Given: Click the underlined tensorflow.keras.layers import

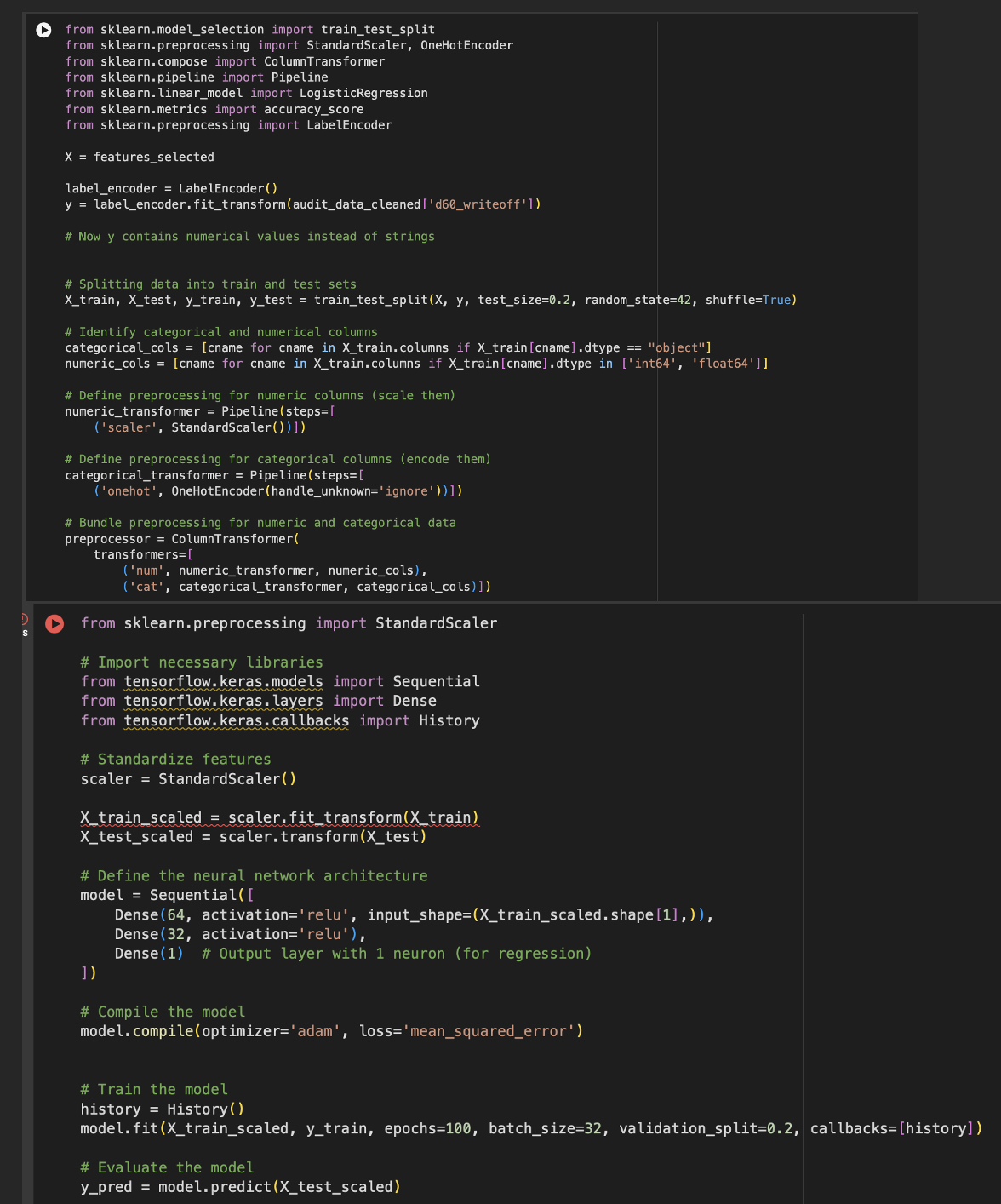Looking at the screenshot, I should click(223, 701).
